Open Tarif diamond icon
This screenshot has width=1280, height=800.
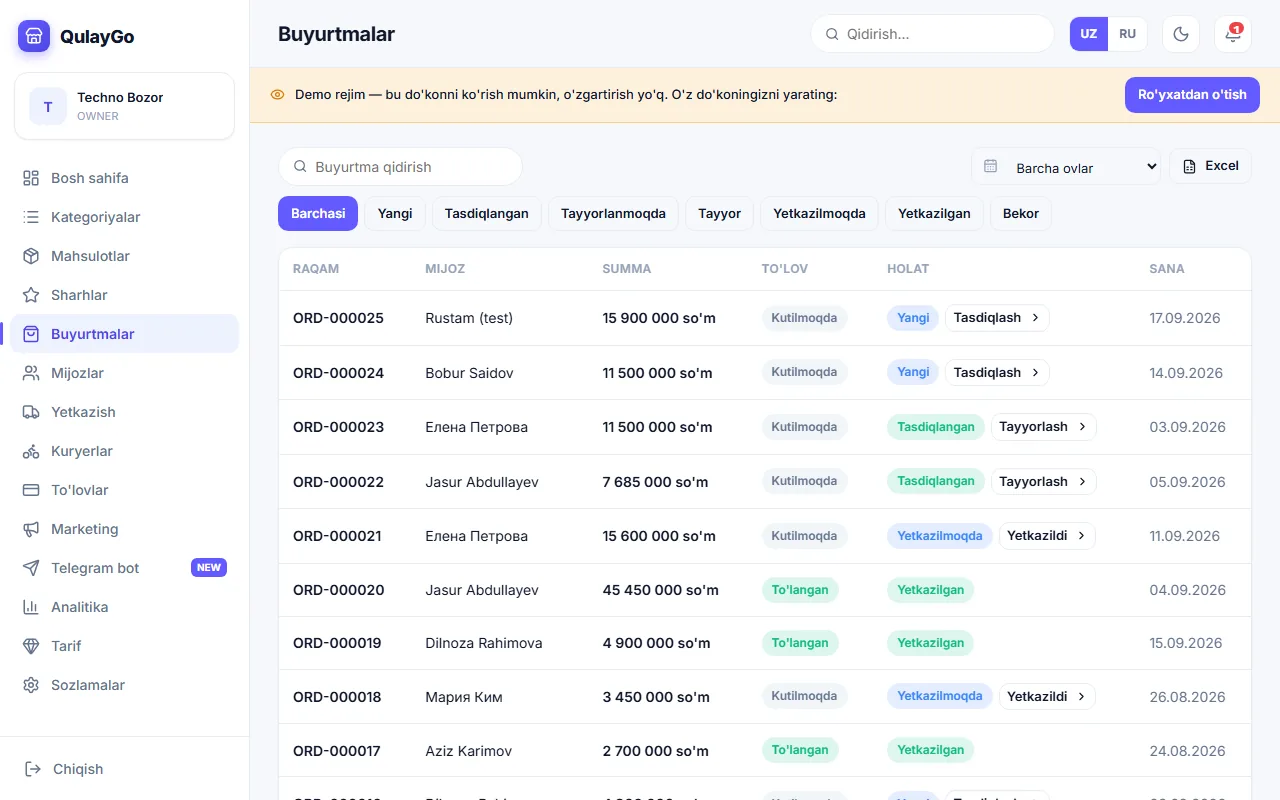(x=31, y=646)
